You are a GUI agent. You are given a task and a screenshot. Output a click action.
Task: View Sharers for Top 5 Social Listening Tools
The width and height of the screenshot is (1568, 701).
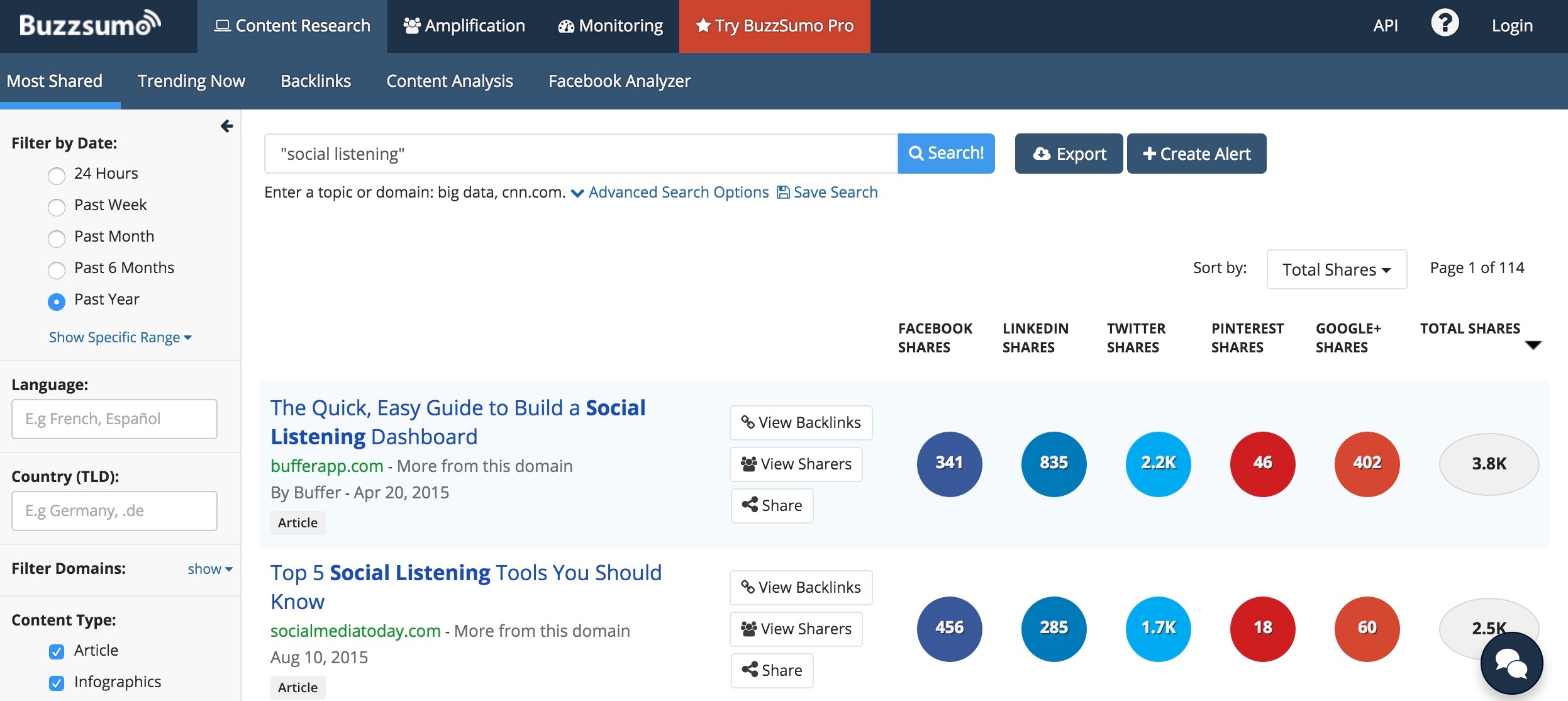tap(796, 629)
